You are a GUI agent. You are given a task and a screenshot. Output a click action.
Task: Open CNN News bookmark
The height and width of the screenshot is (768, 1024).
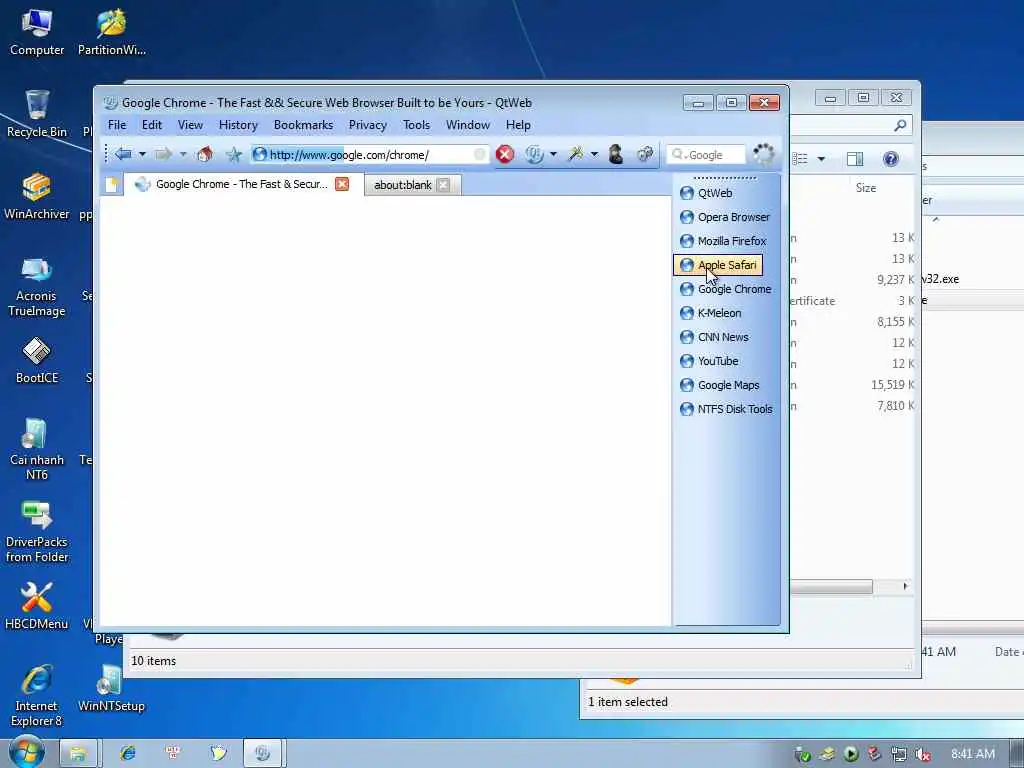tap(714, 337)
